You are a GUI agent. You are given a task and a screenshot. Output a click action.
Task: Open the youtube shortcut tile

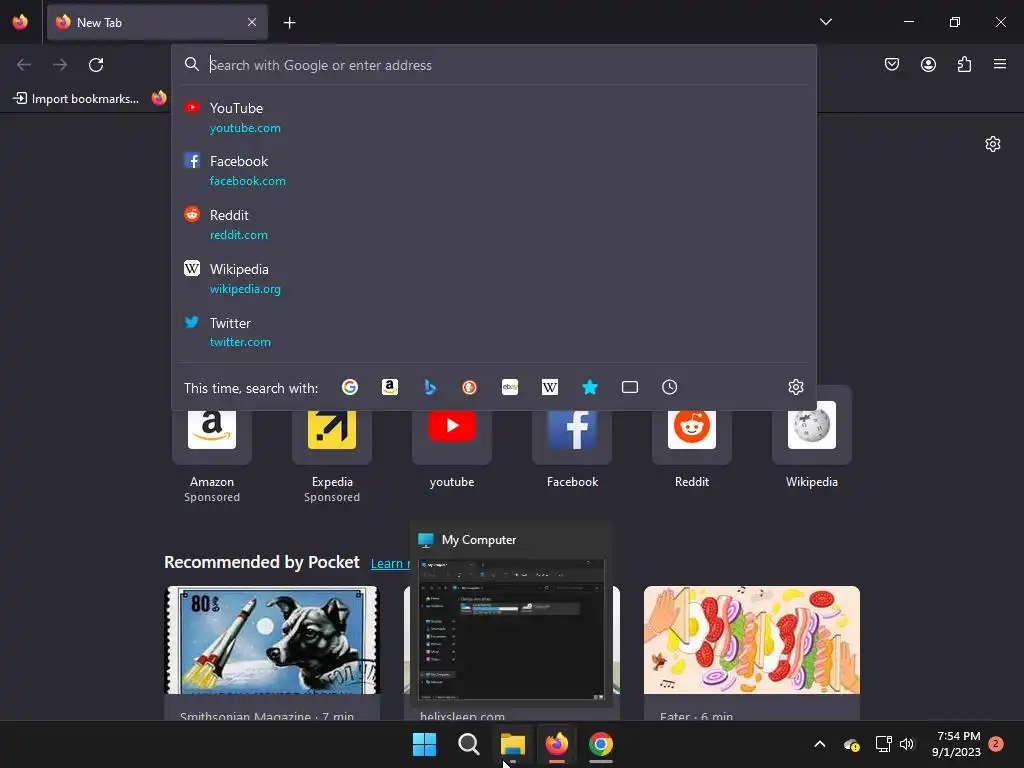[x=452, y=438]
